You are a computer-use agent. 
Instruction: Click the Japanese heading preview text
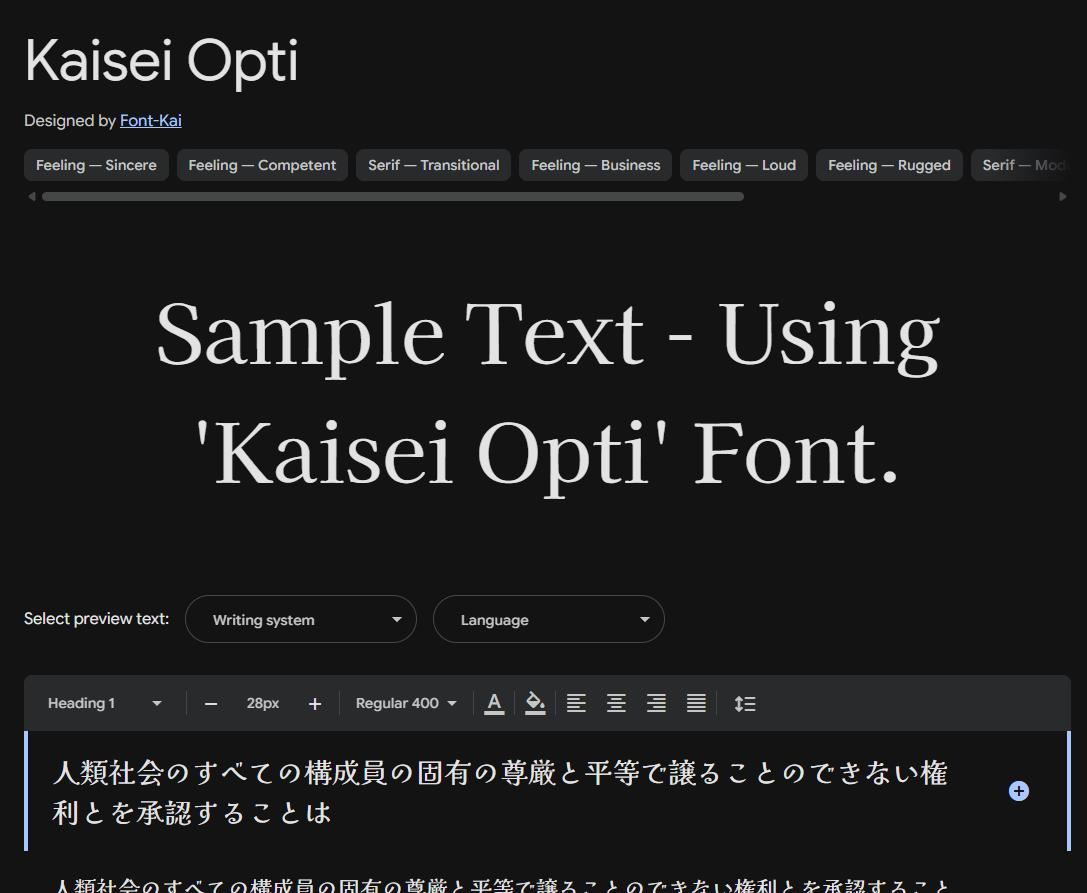pyautogui.click(x=500, y=792)
